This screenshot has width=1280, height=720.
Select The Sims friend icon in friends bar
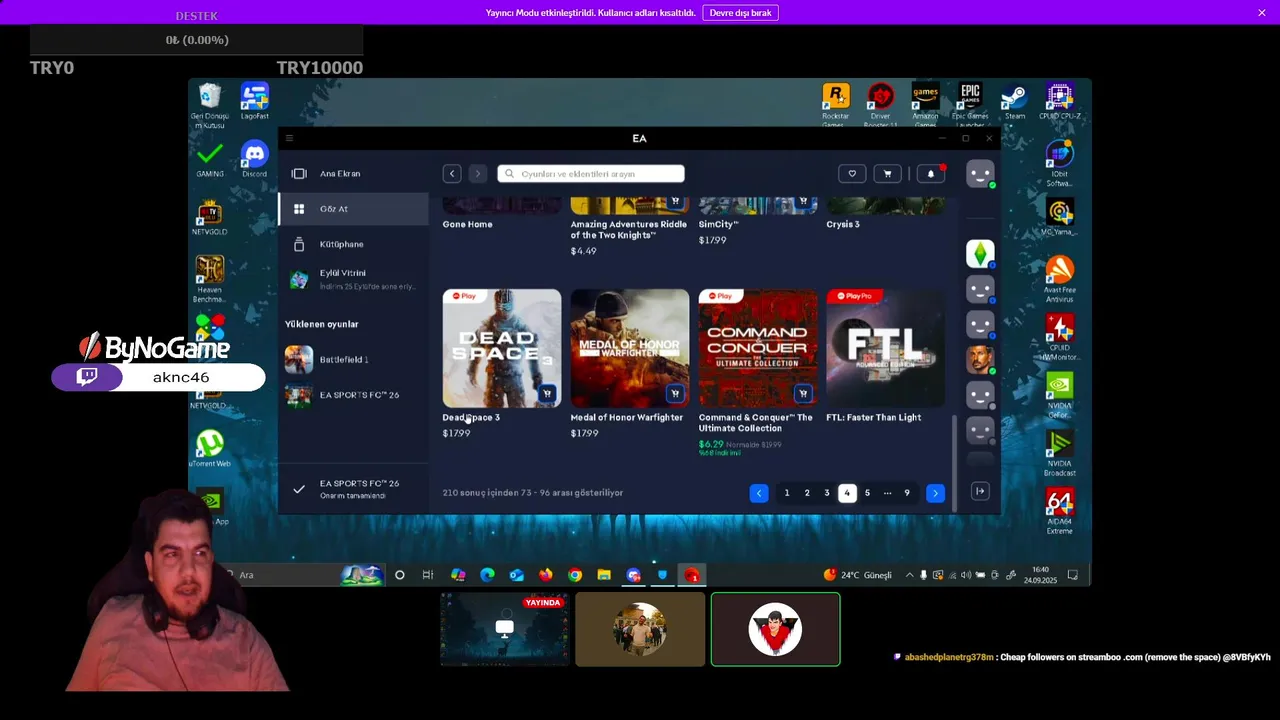coord(980,254)
